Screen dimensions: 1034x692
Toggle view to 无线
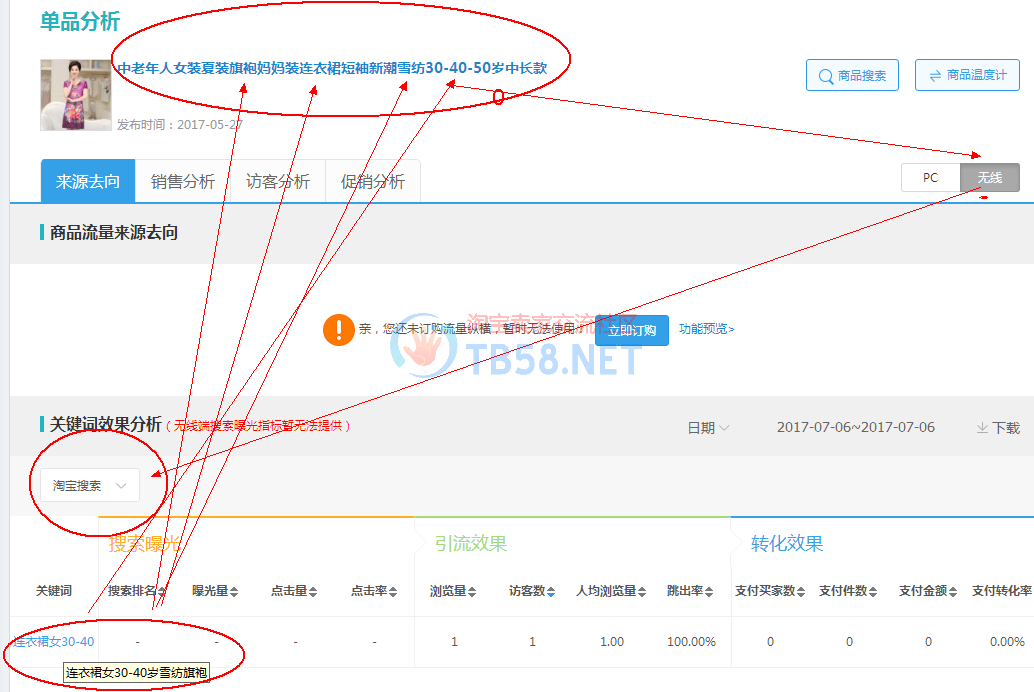(989, 178)
